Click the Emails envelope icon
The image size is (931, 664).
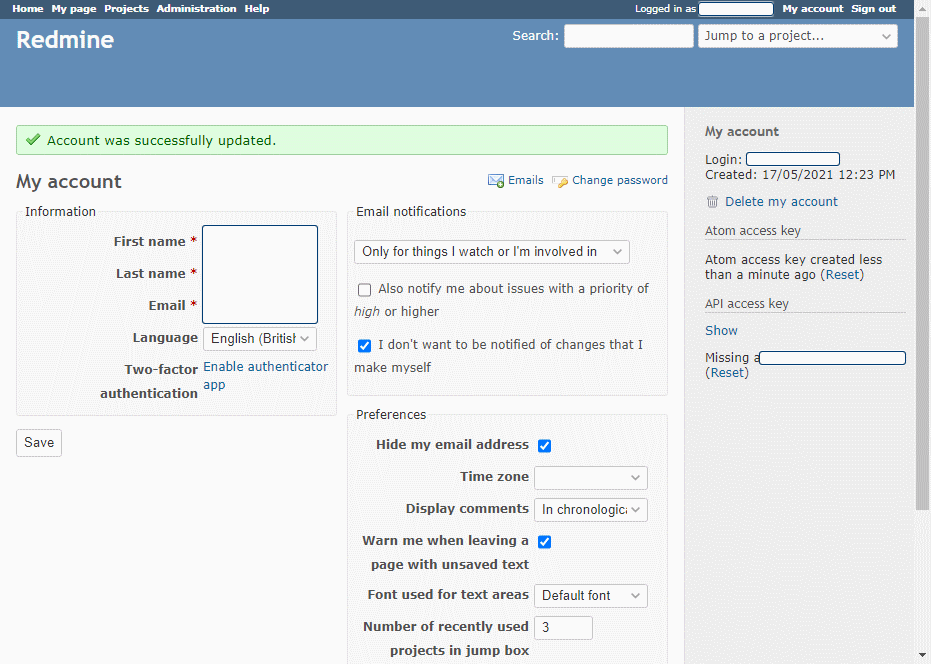(x=496, y=181)
